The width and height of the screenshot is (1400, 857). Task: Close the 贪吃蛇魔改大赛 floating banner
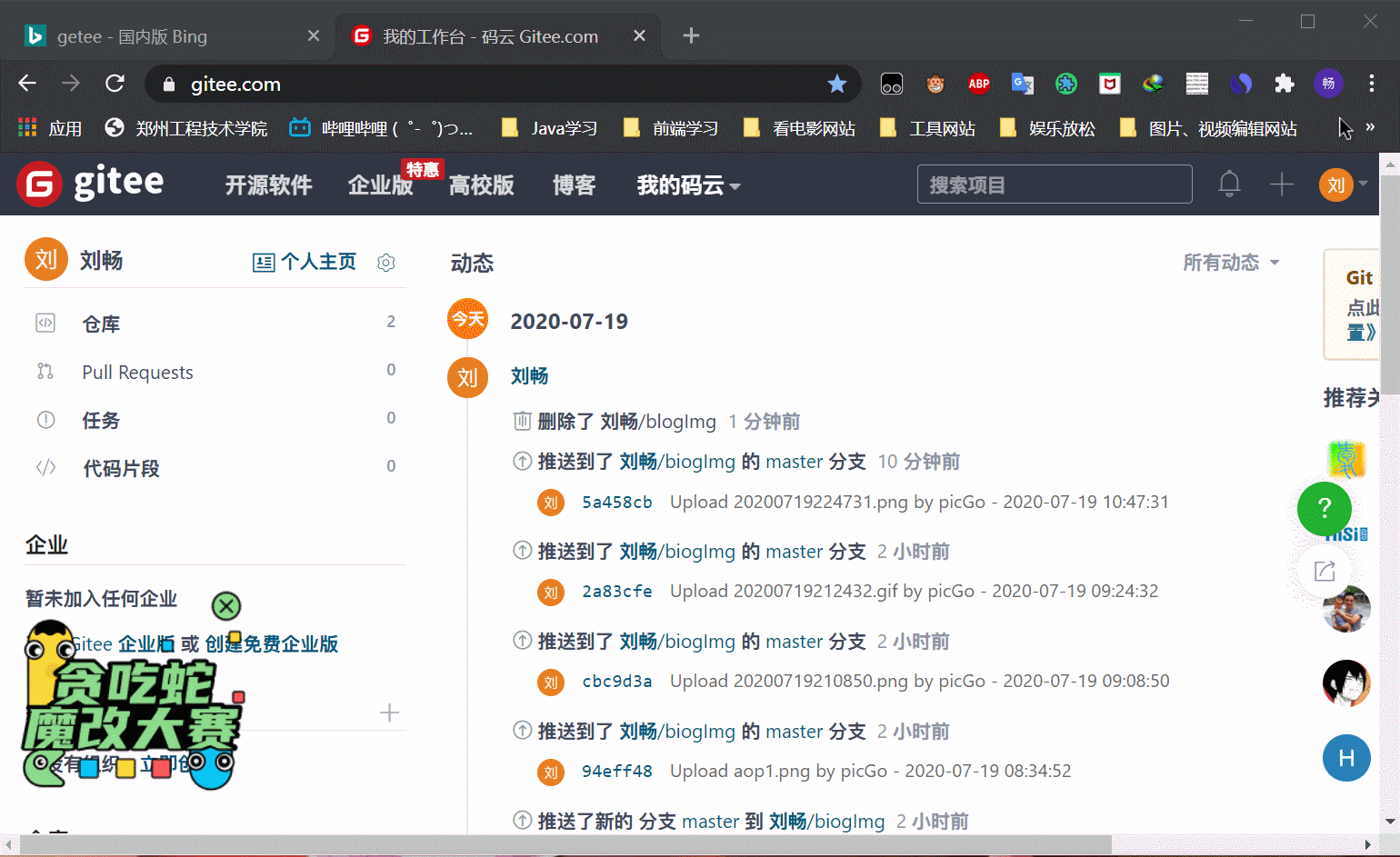[226, 605]
